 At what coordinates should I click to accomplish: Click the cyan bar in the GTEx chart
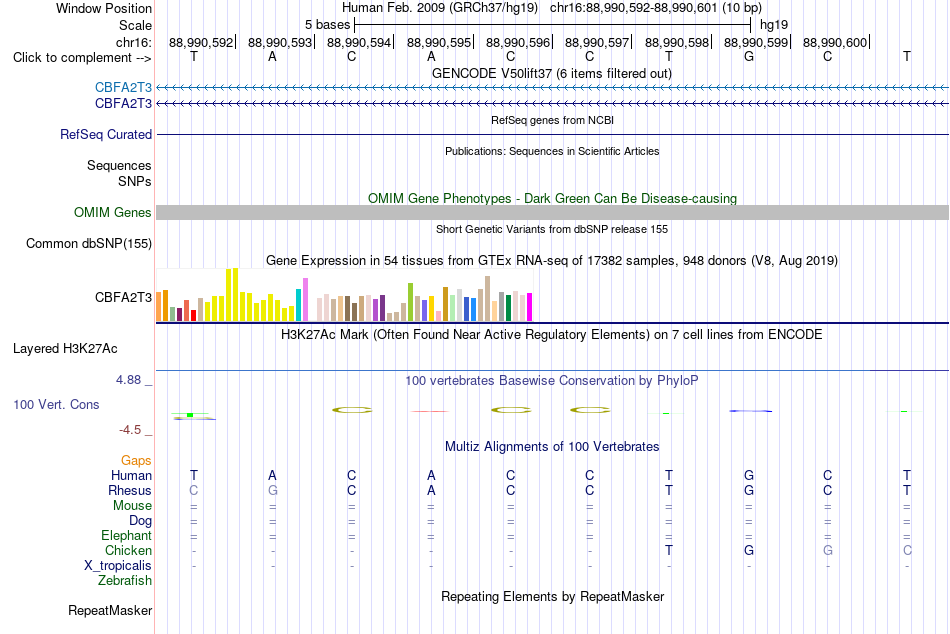coord(298,305)
